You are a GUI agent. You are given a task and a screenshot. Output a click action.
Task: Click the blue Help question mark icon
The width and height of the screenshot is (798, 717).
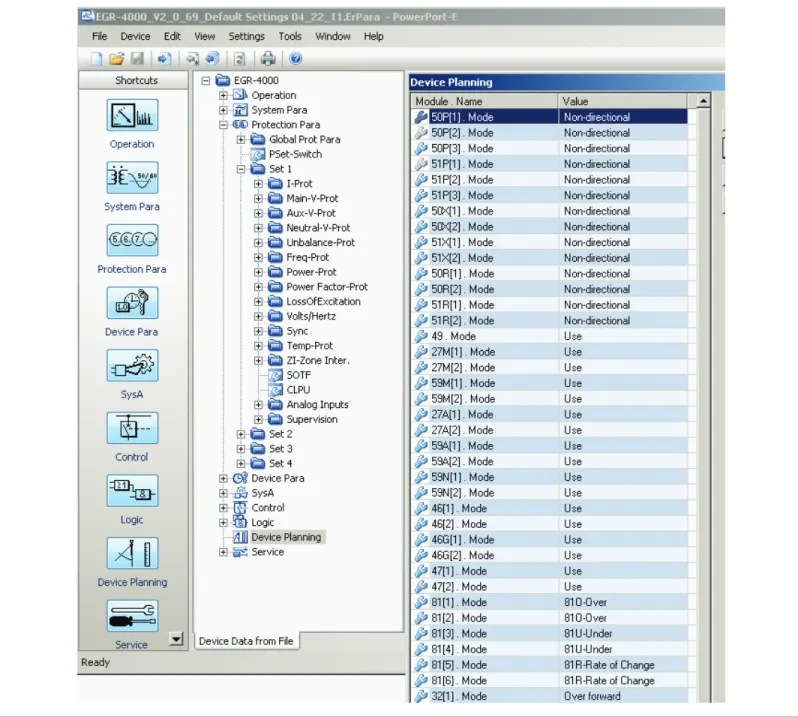(x=296, y=59)
